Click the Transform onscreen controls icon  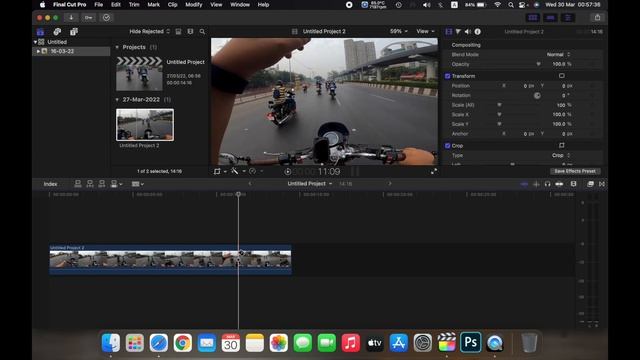pyautogui.click(x=562, y=76)
